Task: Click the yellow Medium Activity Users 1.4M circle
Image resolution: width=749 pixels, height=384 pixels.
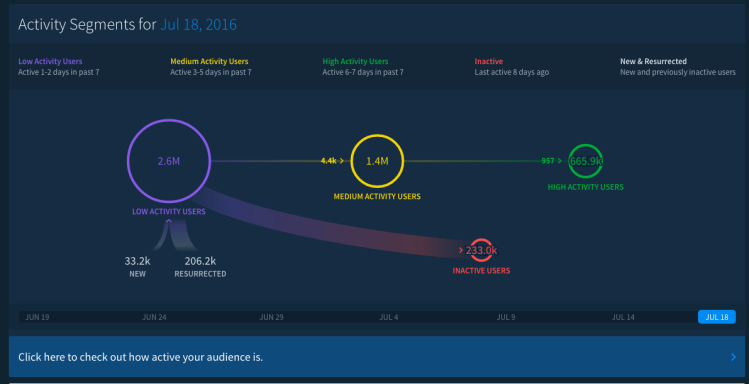Action: [x=377, y=161]
